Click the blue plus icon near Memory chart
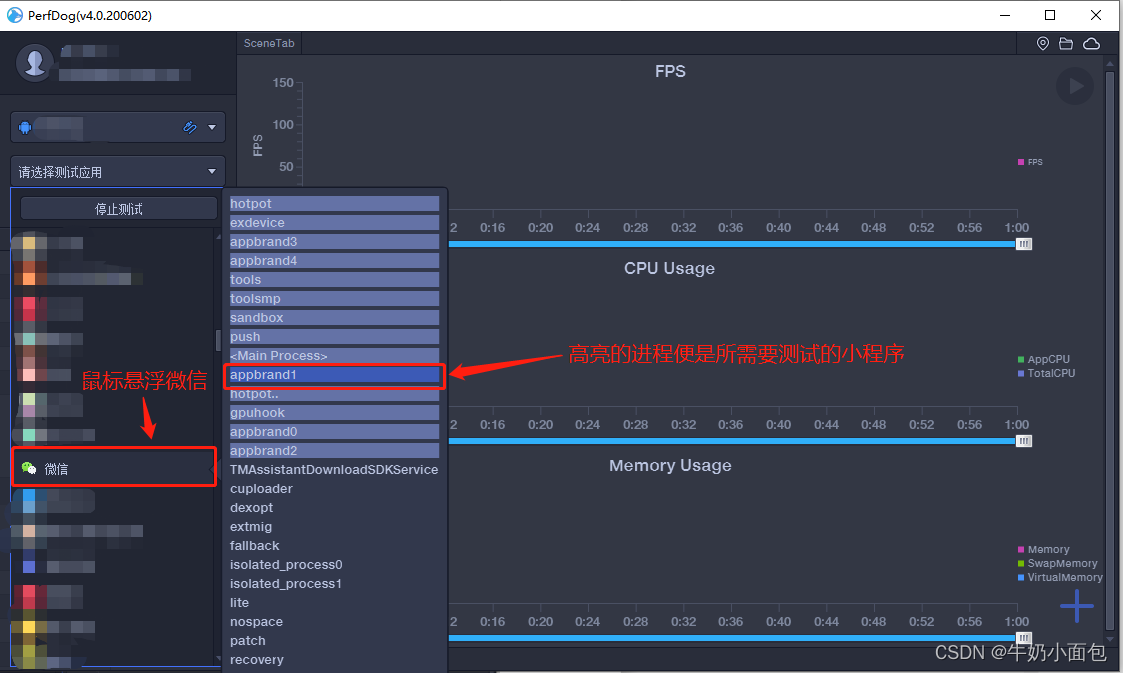Screen dimensions: 1123x673 [1077, 605]
